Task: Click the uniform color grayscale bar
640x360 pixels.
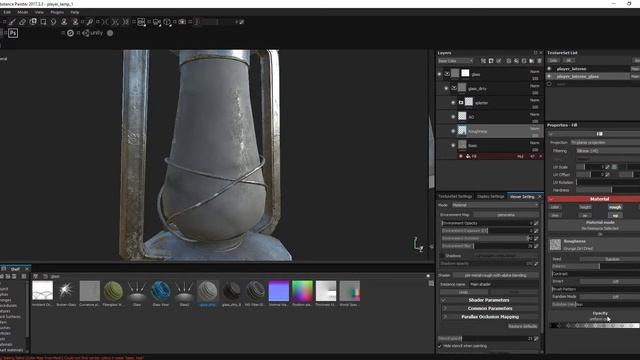Action: coord(594,326)
